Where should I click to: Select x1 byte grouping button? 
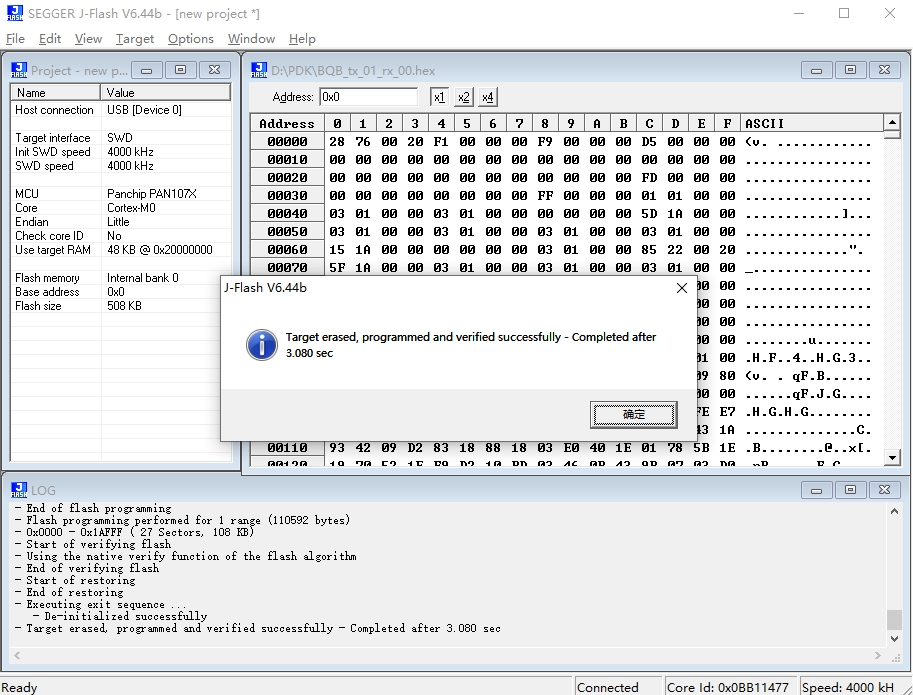[x=439, y=97]
